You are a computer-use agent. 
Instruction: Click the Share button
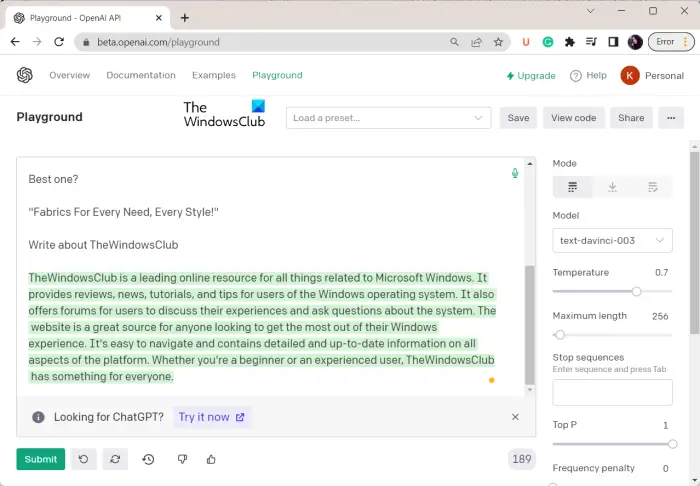pyautogui.click(x=631, y=118)
